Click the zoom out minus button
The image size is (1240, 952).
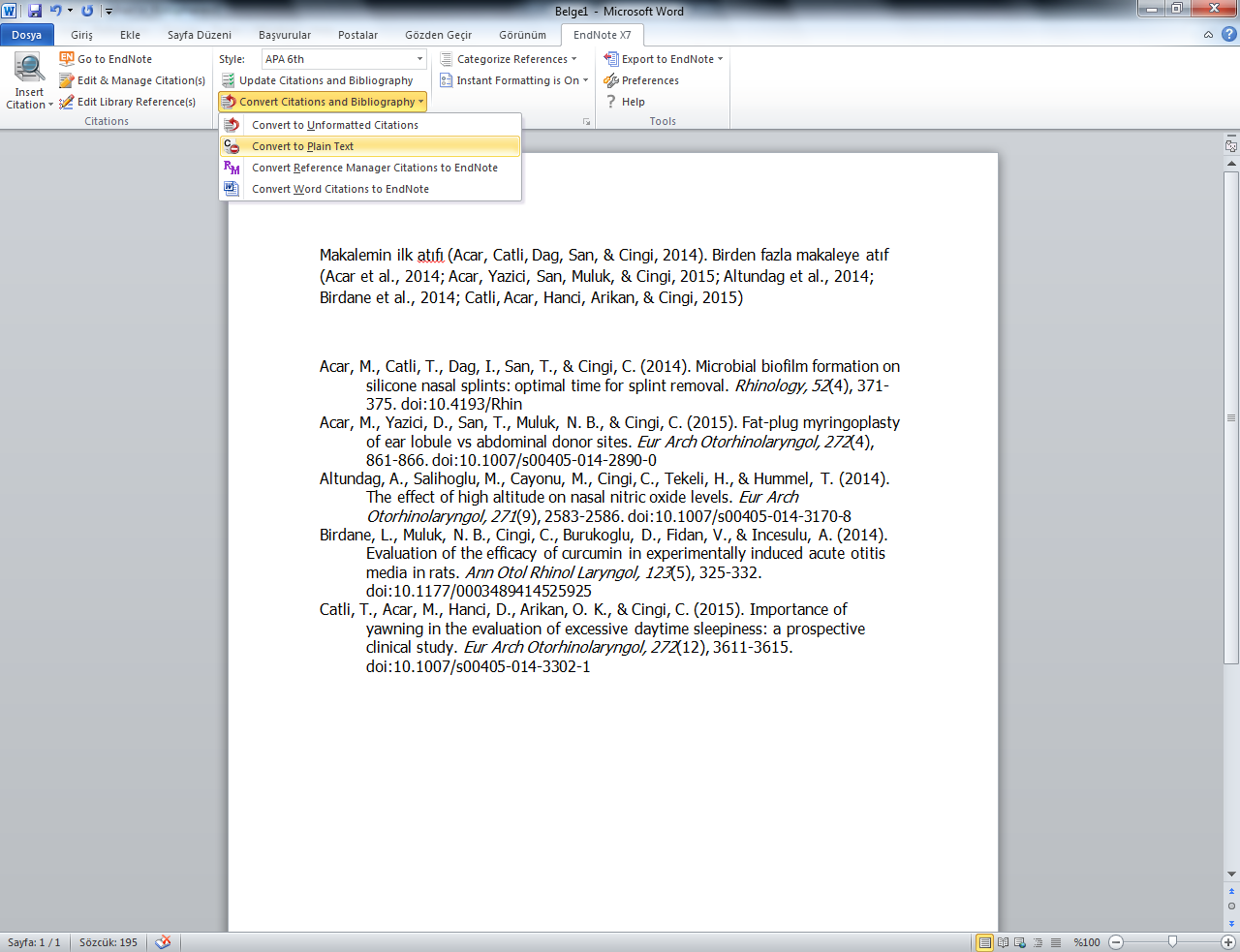point(1116,942)
